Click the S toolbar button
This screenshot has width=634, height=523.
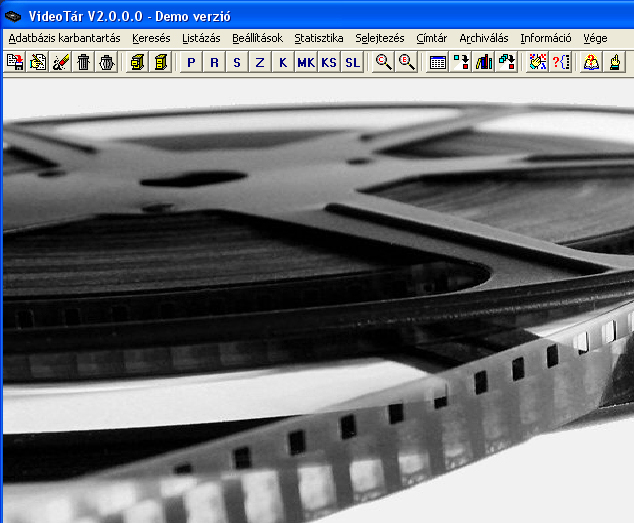point(237,62)
